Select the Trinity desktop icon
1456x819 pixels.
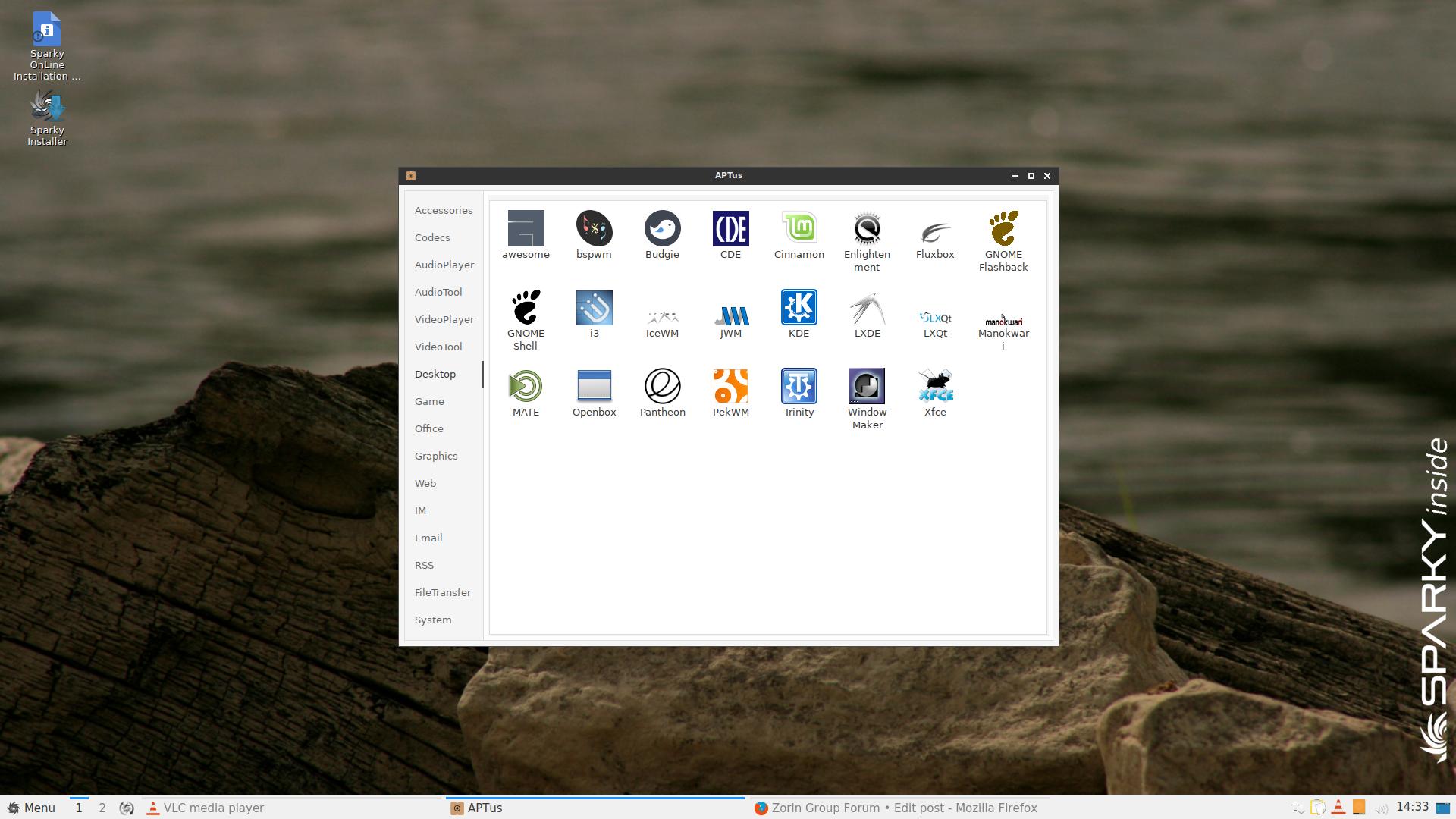pos(799,386)
